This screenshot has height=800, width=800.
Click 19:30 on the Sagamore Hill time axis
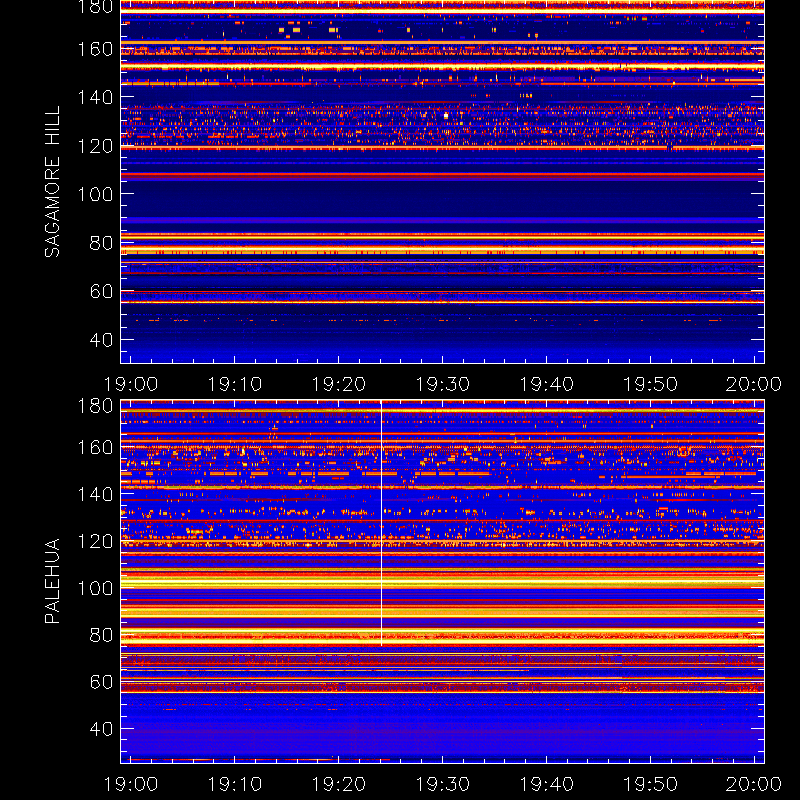click(442, 384)
